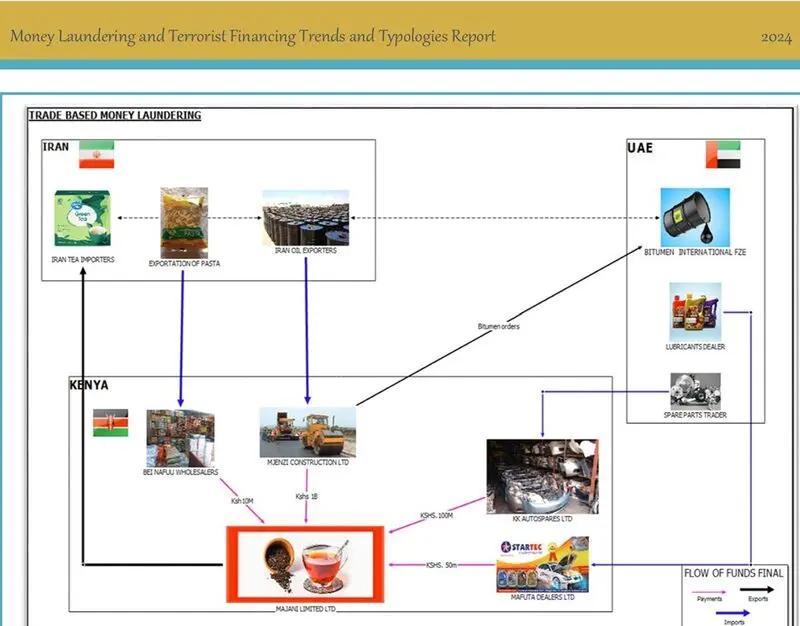Click the Trade Based Money Laundering heading

tap(115, 115)
